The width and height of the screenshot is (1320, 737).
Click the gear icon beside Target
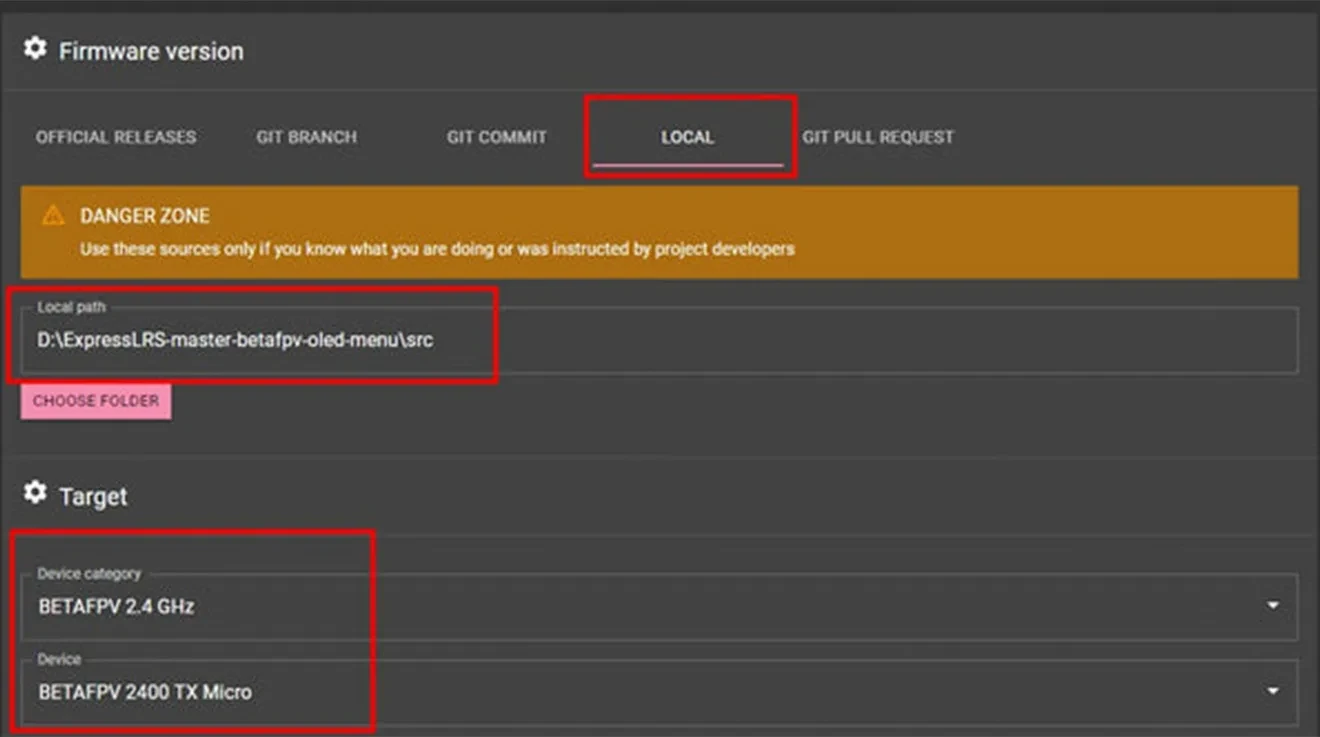(x=35, y=494)
